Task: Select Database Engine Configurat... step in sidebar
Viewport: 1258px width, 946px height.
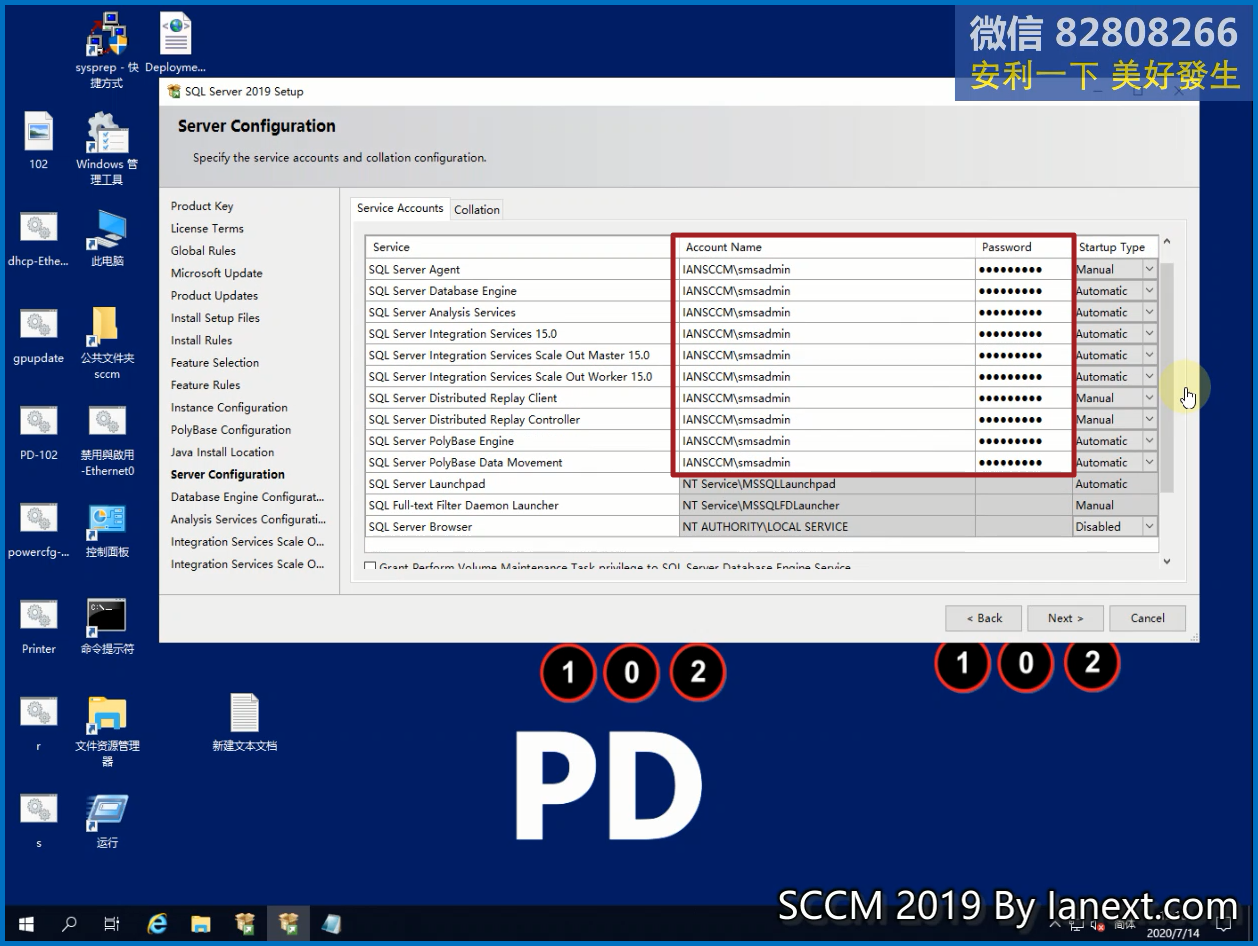Action: pos(247,497)
